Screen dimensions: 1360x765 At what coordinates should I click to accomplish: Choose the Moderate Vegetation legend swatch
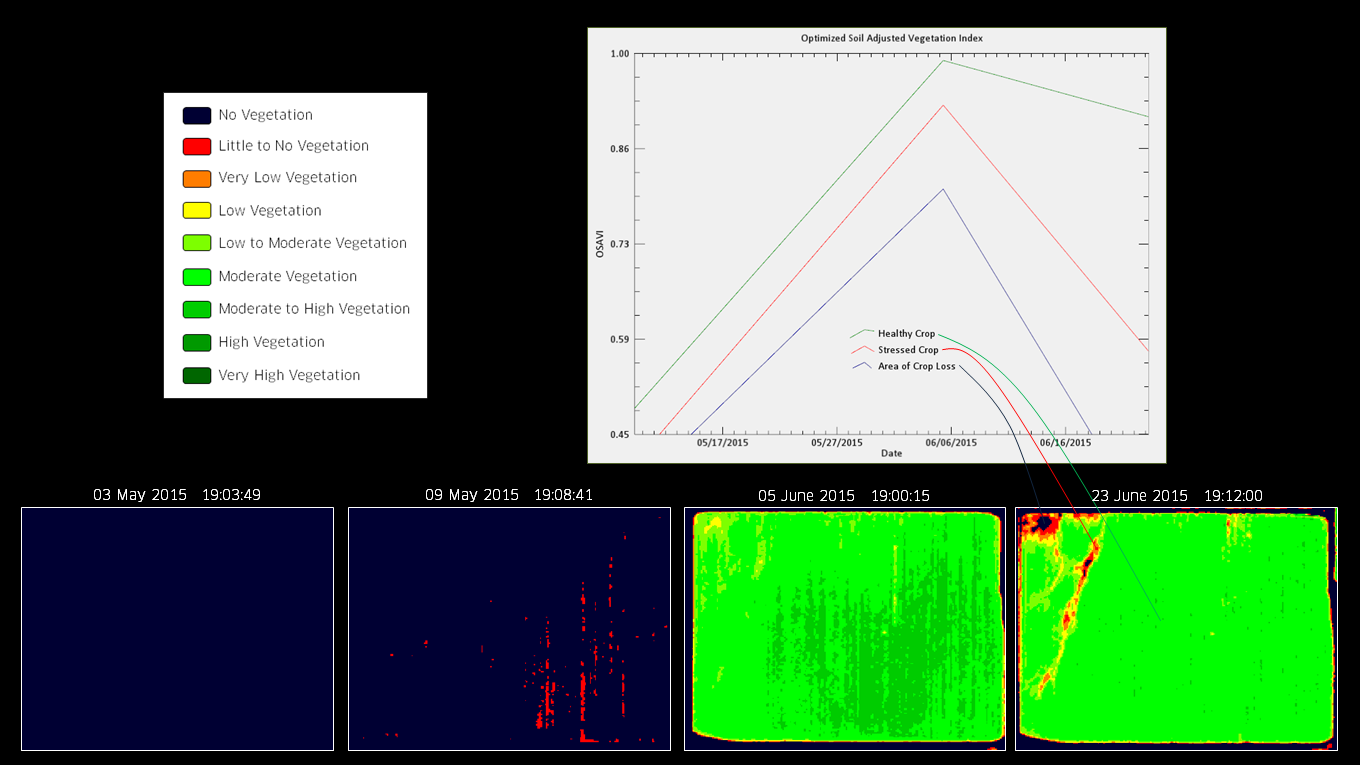pyautogui.click(x=197, y=277)
